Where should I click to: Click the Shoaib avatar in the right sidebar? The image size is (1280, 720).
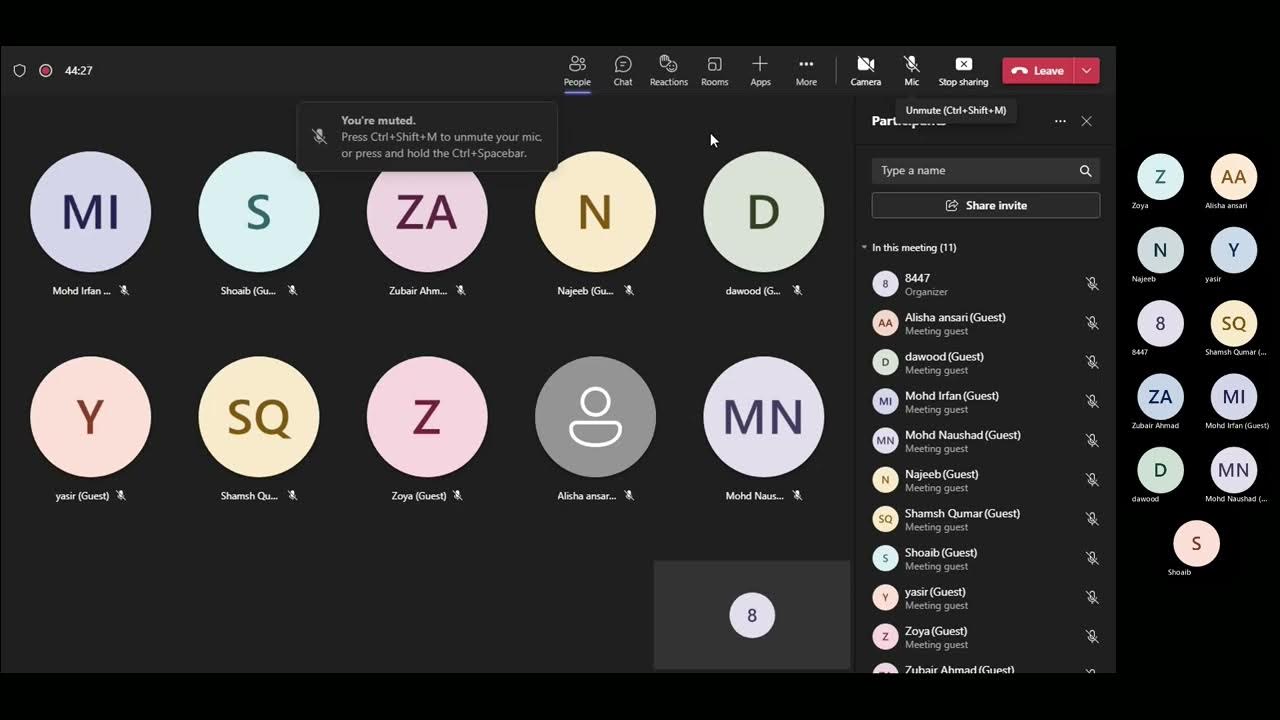(1196, 544)
